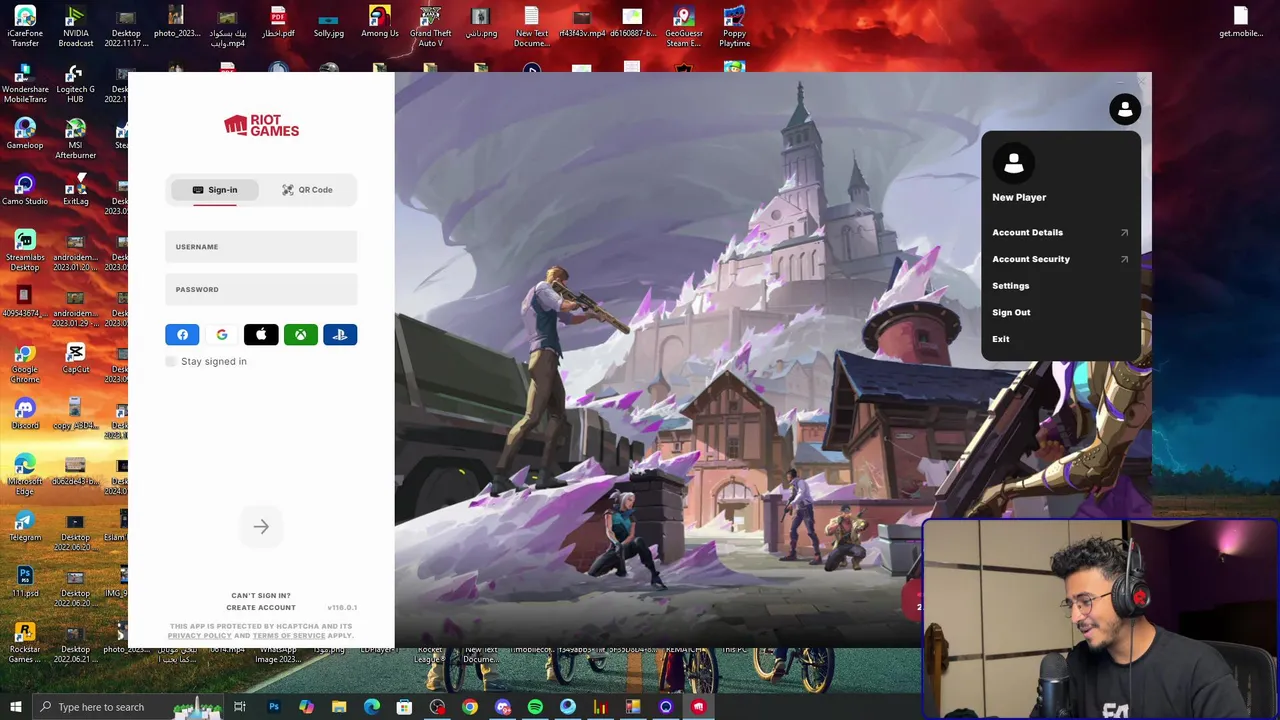
Task: Open File Explorer from the taskbar
Action: (339, 707)
